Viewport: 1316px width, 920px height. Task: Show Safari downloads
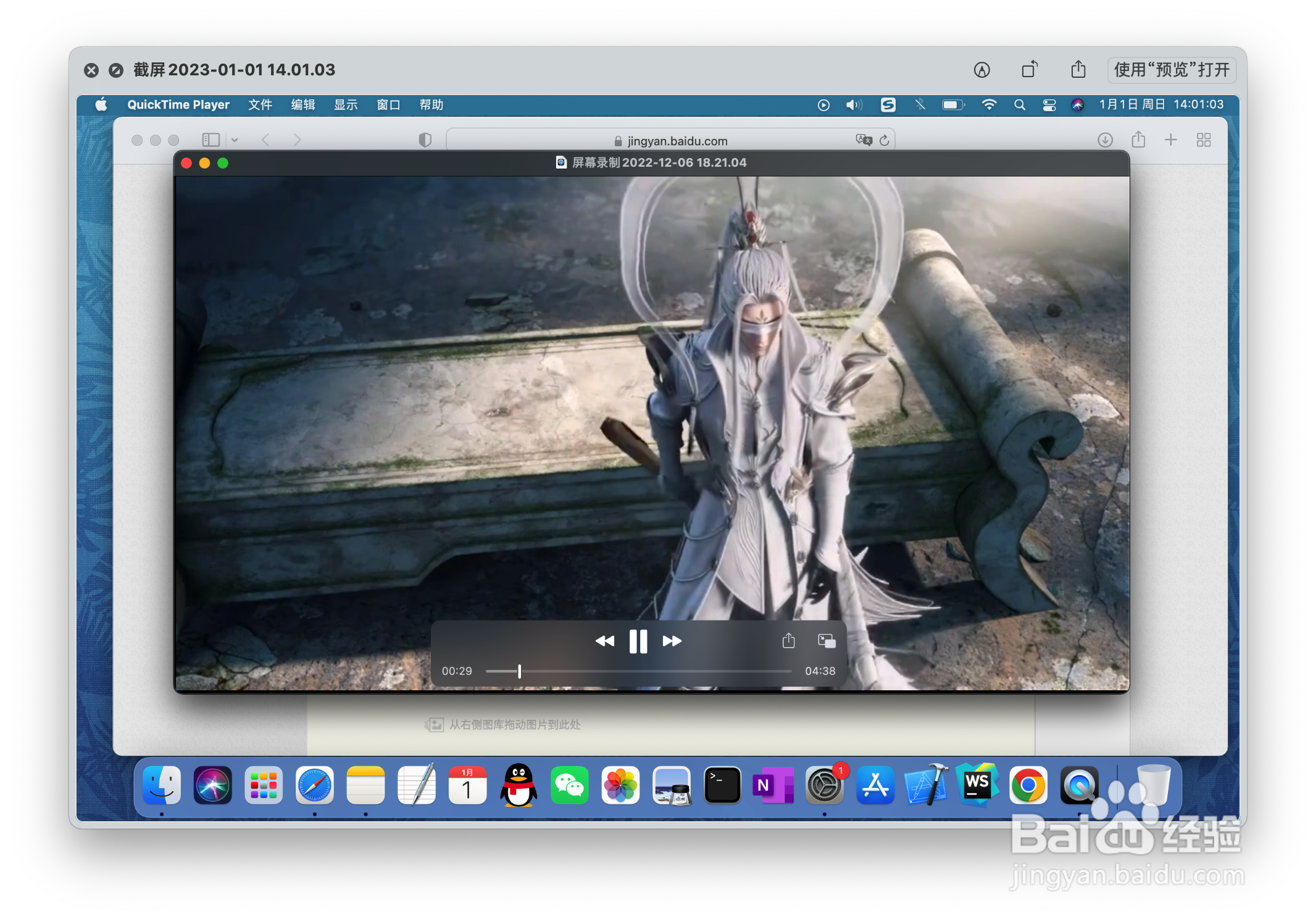tap(1105, 140)
